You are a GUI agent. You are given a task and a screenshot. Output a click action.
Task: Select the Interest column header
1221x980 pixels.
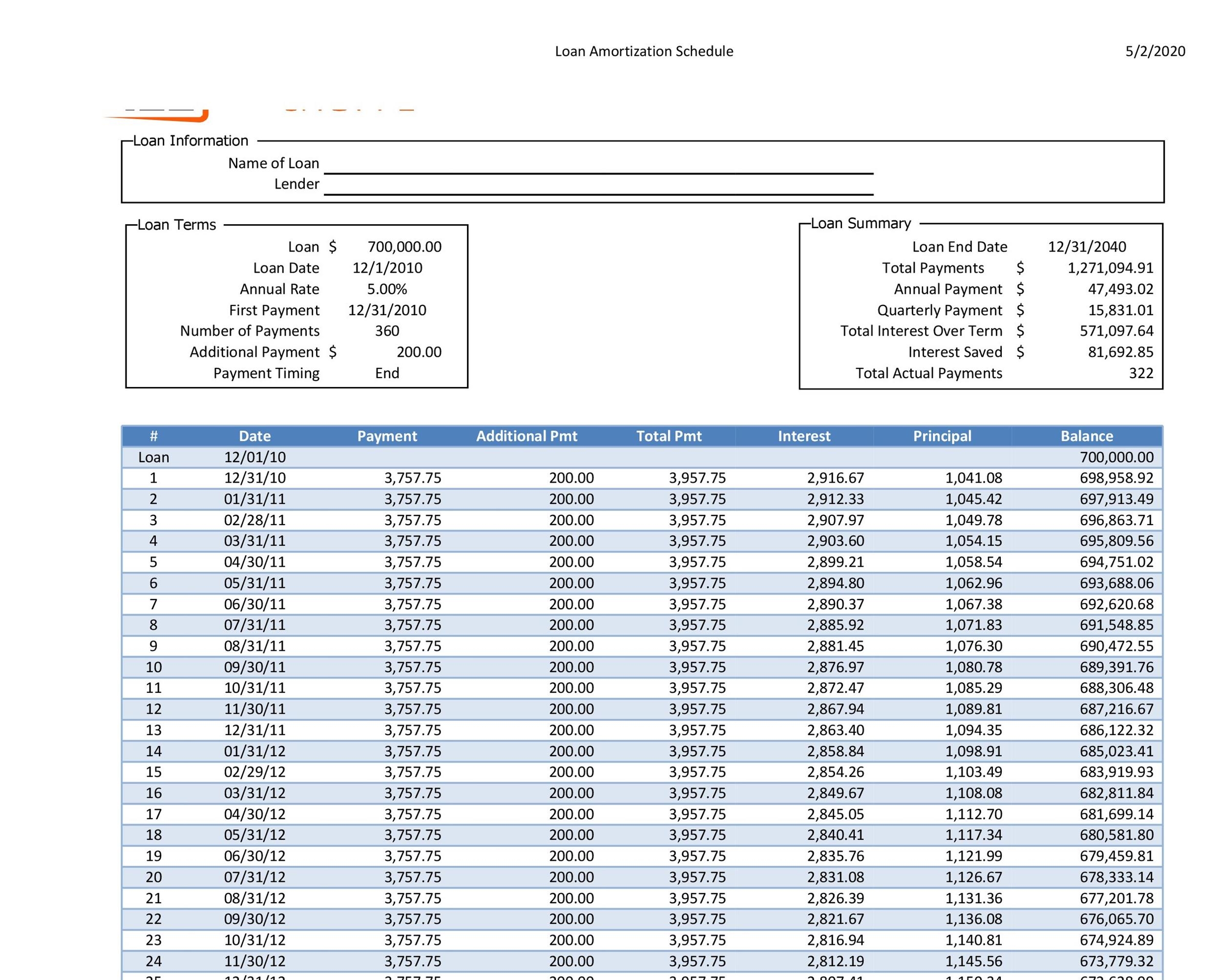pyautogui.click(x=803, y=436)
